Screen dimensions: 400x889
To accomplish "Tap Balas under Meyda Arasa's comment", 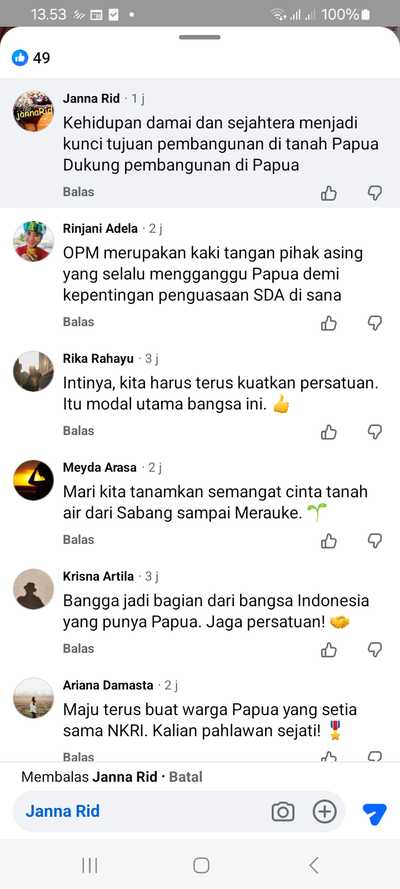I will tap(79, 539).
